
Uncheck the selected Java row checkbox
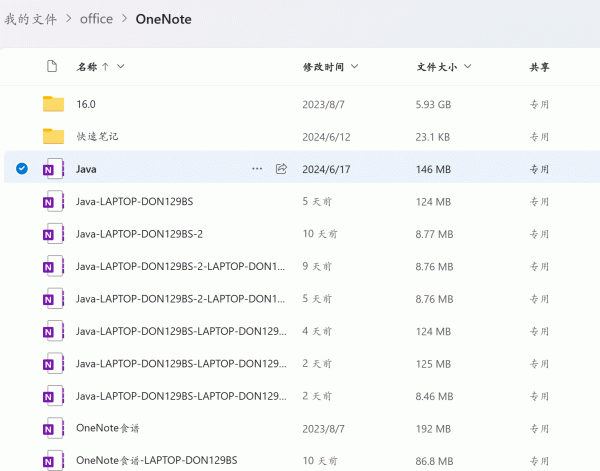click(x=22, y=169)
